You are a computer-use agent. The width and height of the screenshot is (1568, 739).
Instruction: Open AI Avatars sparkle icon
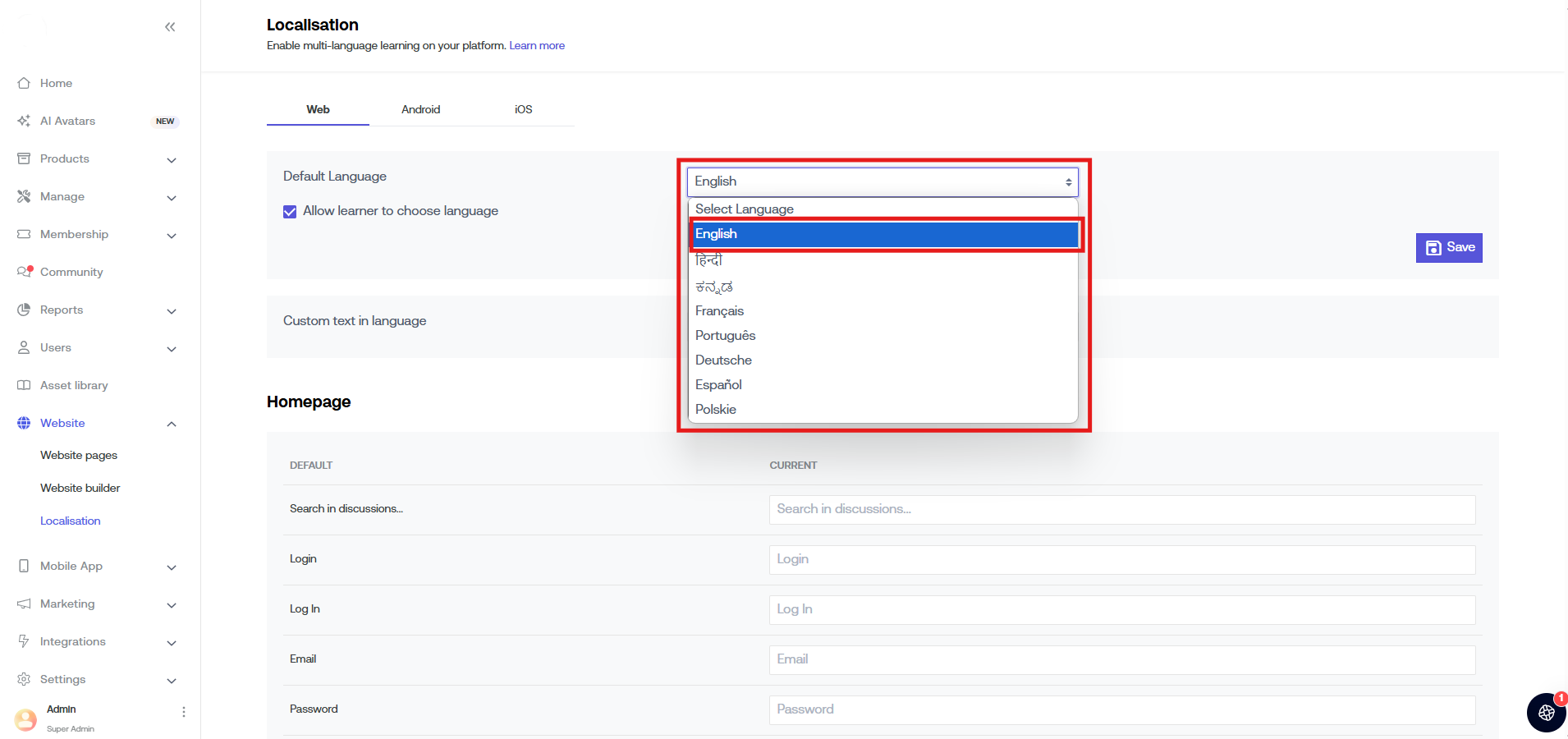[24, 121]
